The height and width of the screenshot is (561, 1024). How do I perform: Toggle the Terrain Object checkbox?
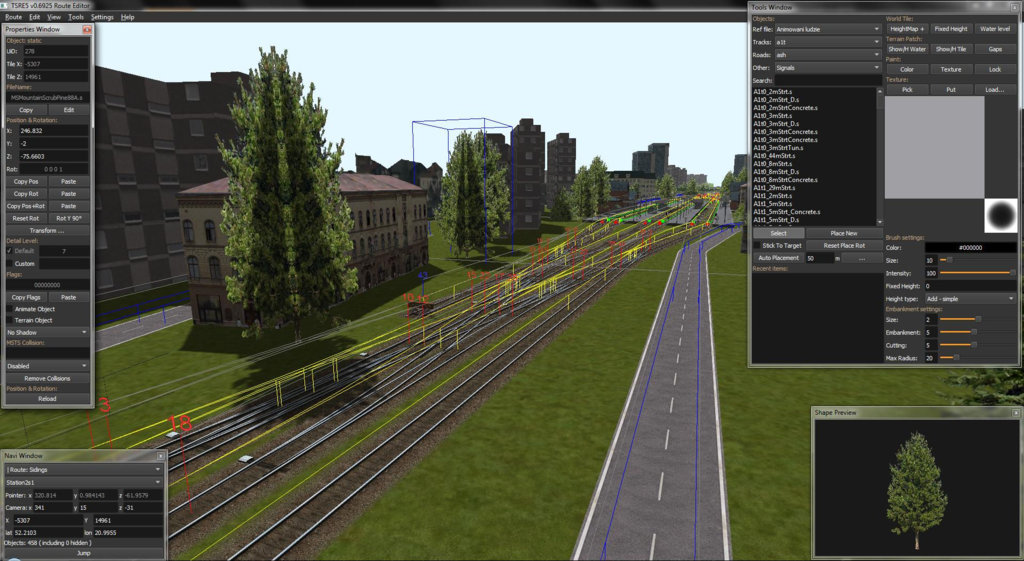point(10,319)
